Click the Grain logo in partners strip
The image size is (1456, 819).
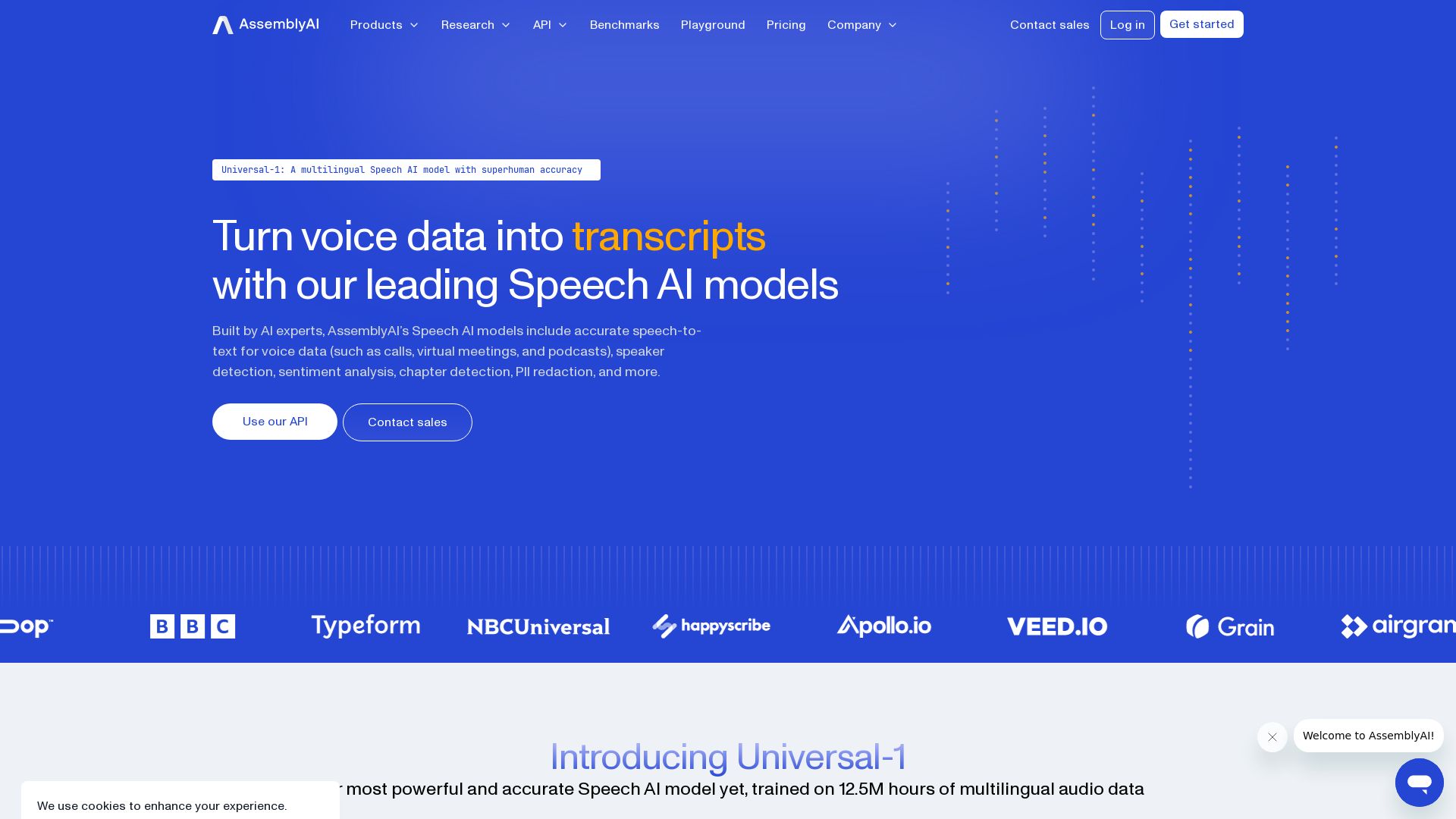tap(1229, 625)
